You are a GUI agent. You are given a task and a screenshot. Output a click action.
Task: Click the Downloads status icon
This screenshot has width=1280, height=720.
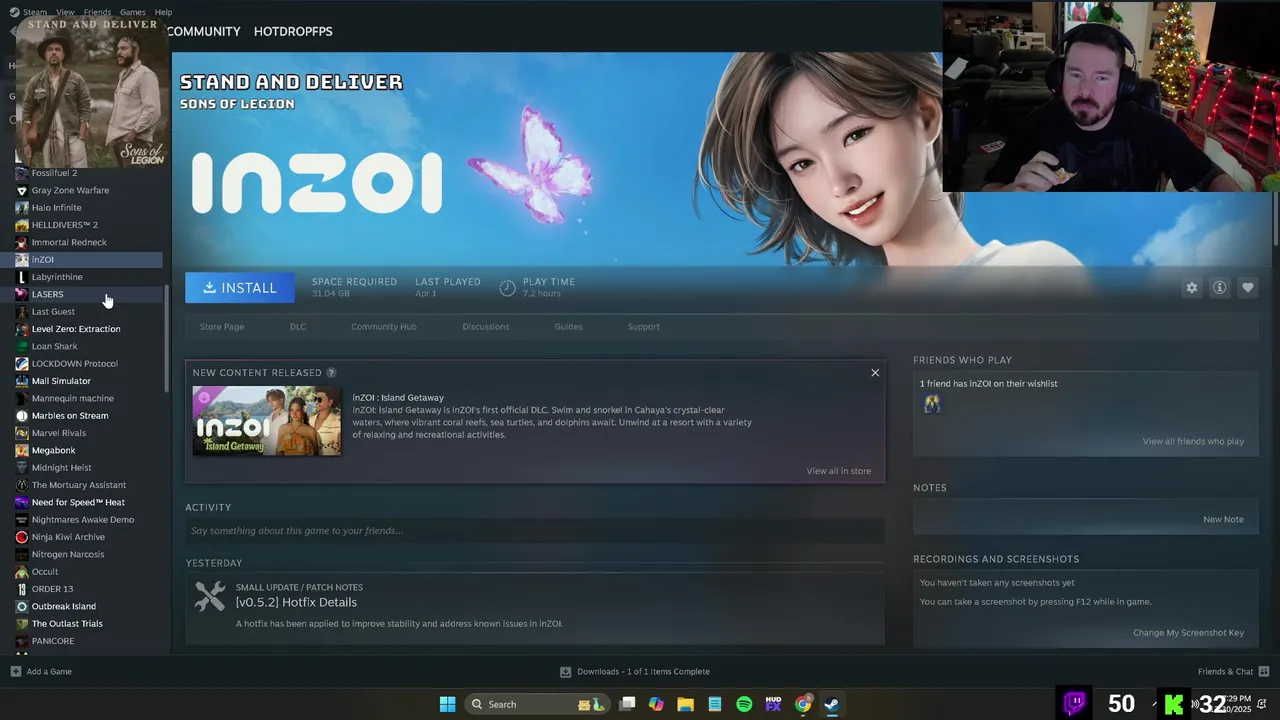(x=565, y=672)
